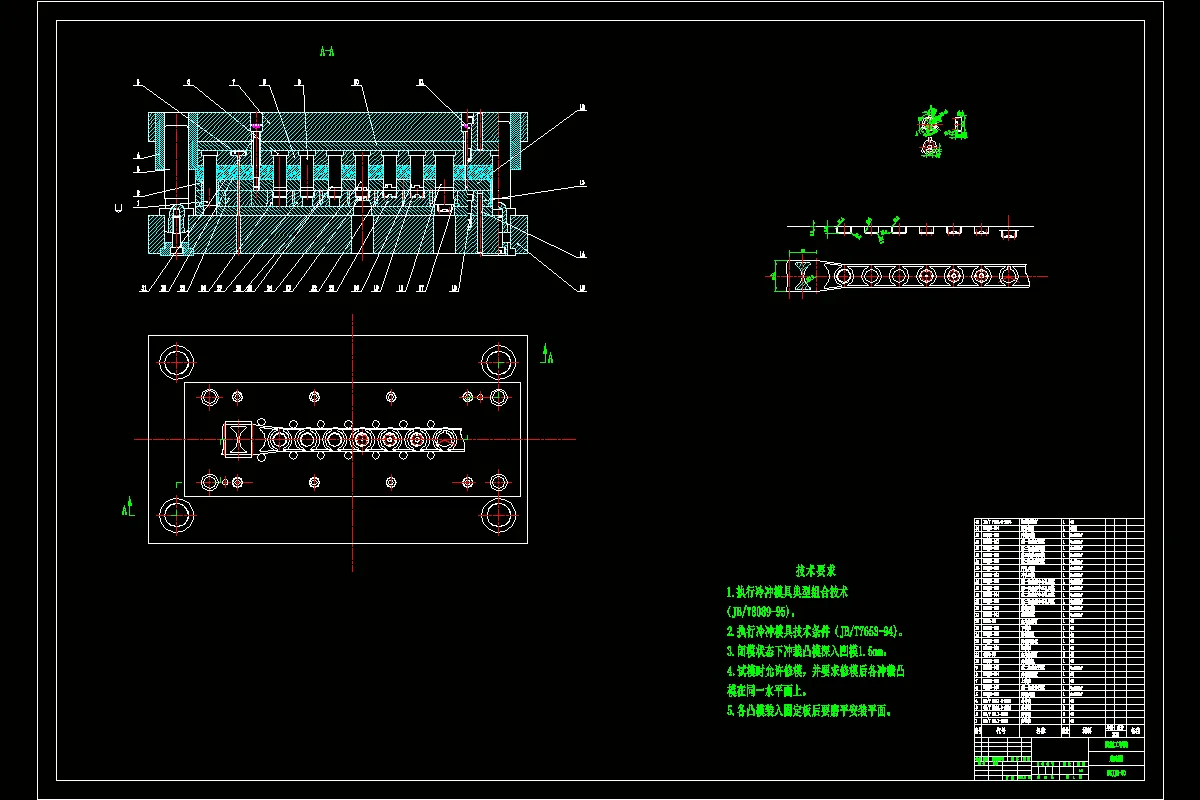Click the X-shaped cutout in the plan view
The width and height of the screenshot is (1200, 800).
240,439
